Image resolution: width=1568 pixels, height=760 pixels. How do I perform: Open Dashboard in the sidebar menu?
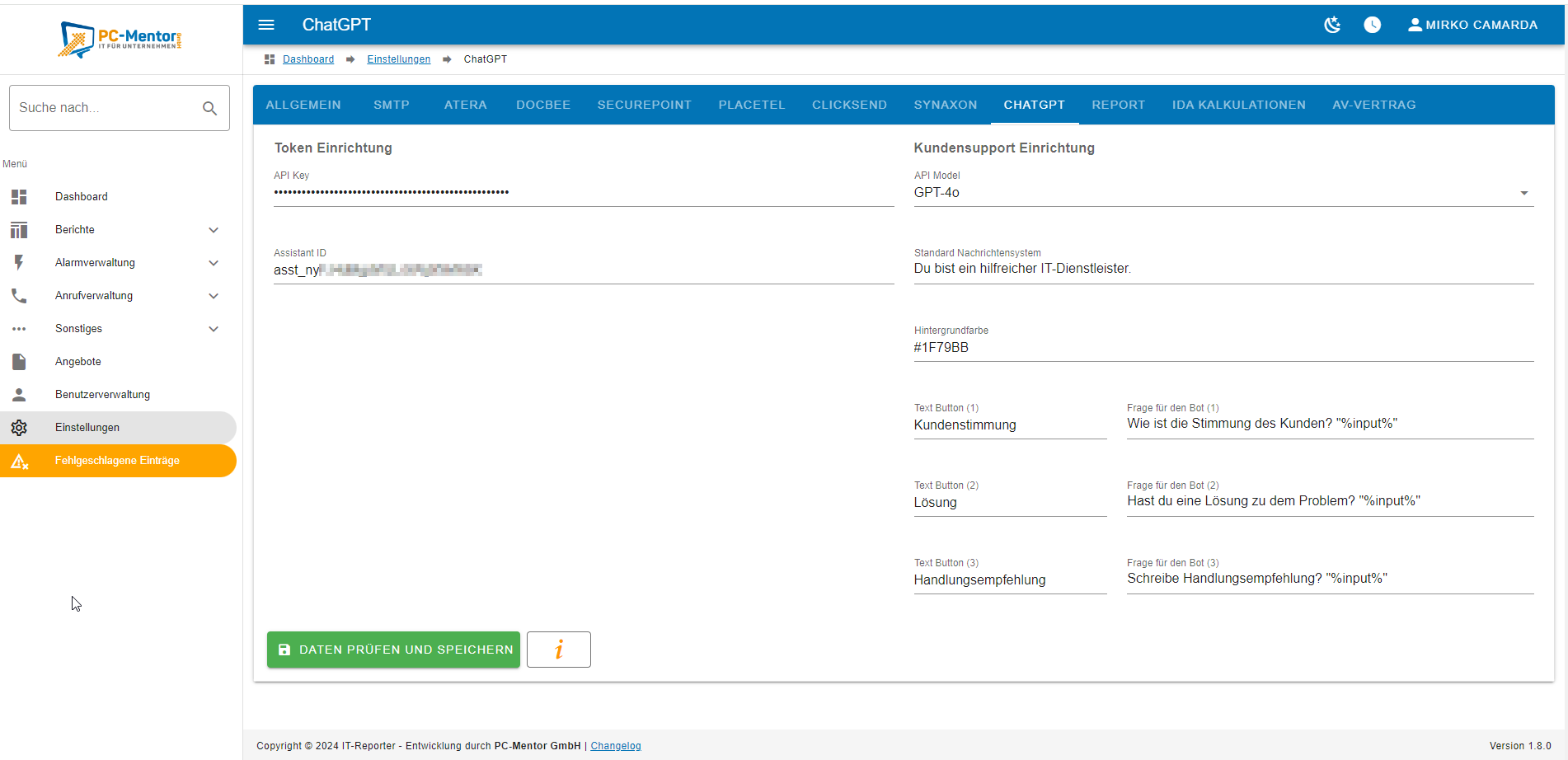tap(118, 197)
